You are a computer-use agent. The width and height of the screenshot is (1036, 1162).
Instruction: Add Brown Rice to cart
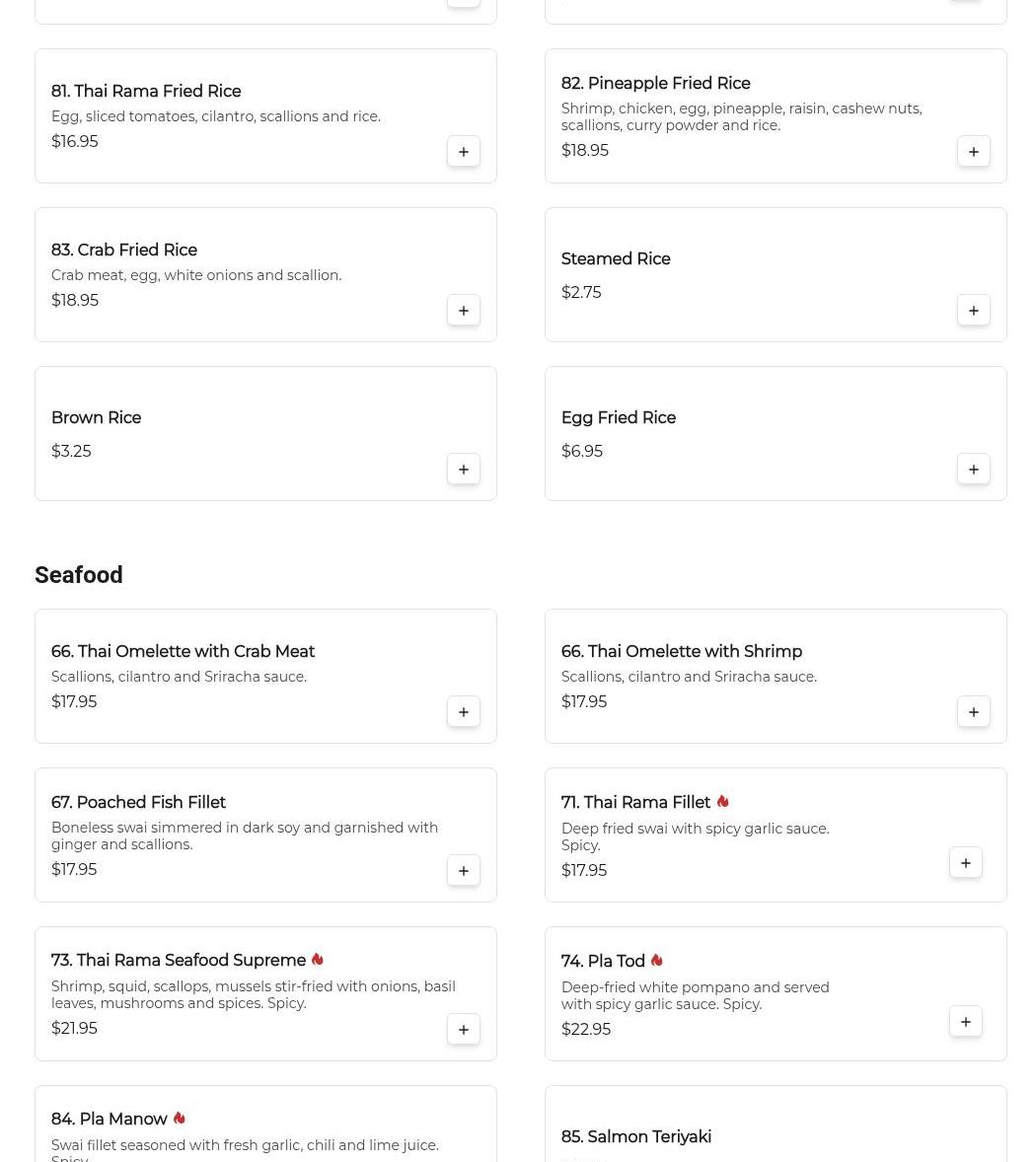point(464,470)
